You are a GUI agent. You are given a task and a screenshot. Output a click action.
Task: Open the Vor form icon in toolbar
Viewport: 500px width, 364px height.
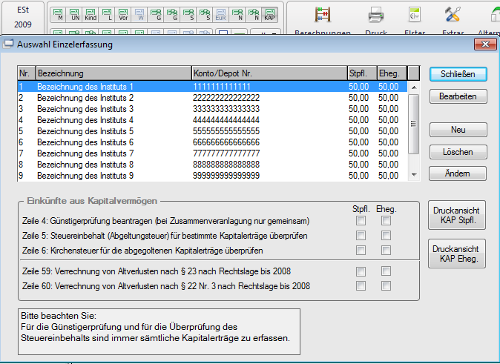click(x=123, y=15)
